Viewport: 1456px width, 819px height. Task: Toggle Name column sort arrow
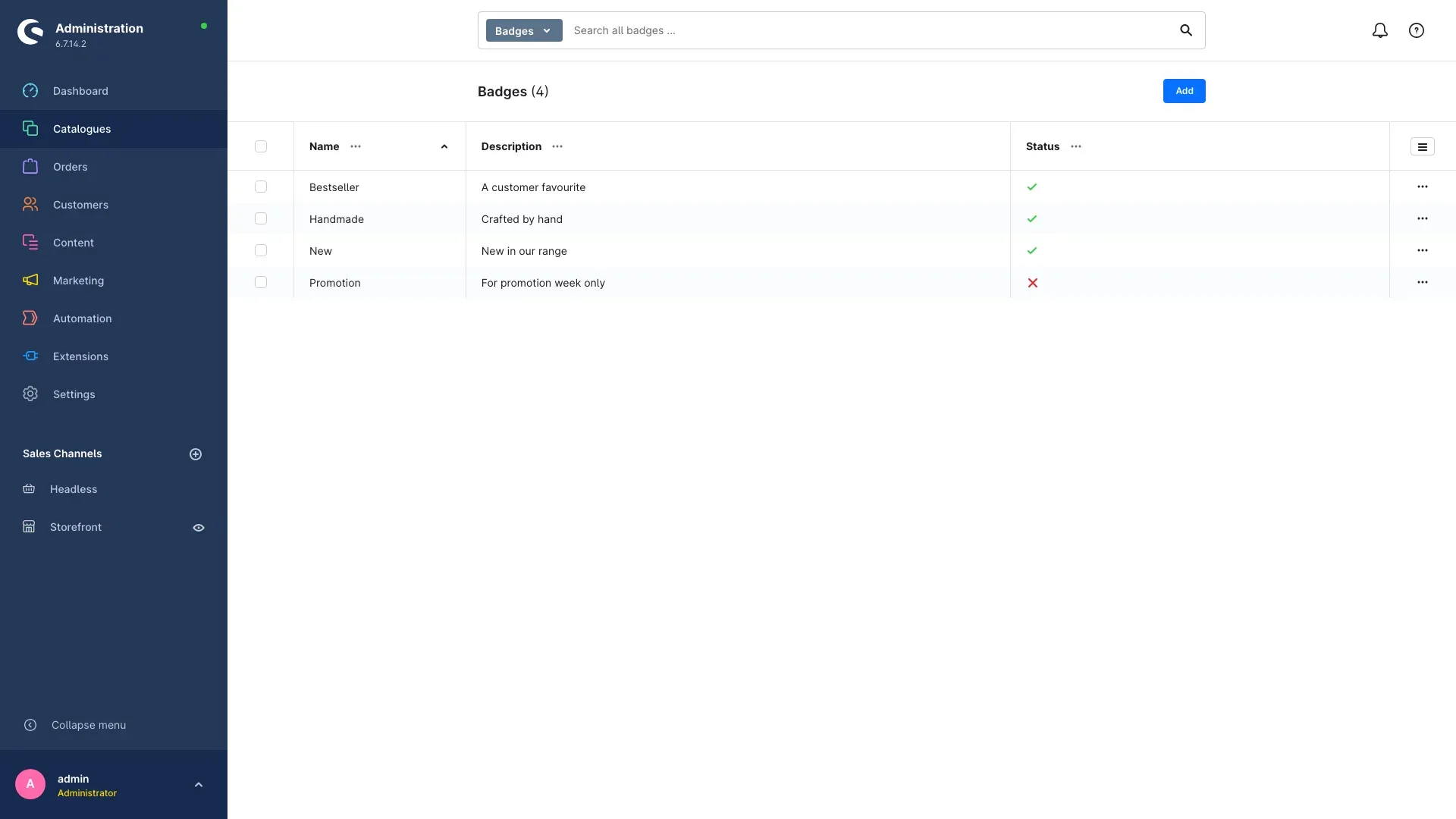[x=444, y=147]
